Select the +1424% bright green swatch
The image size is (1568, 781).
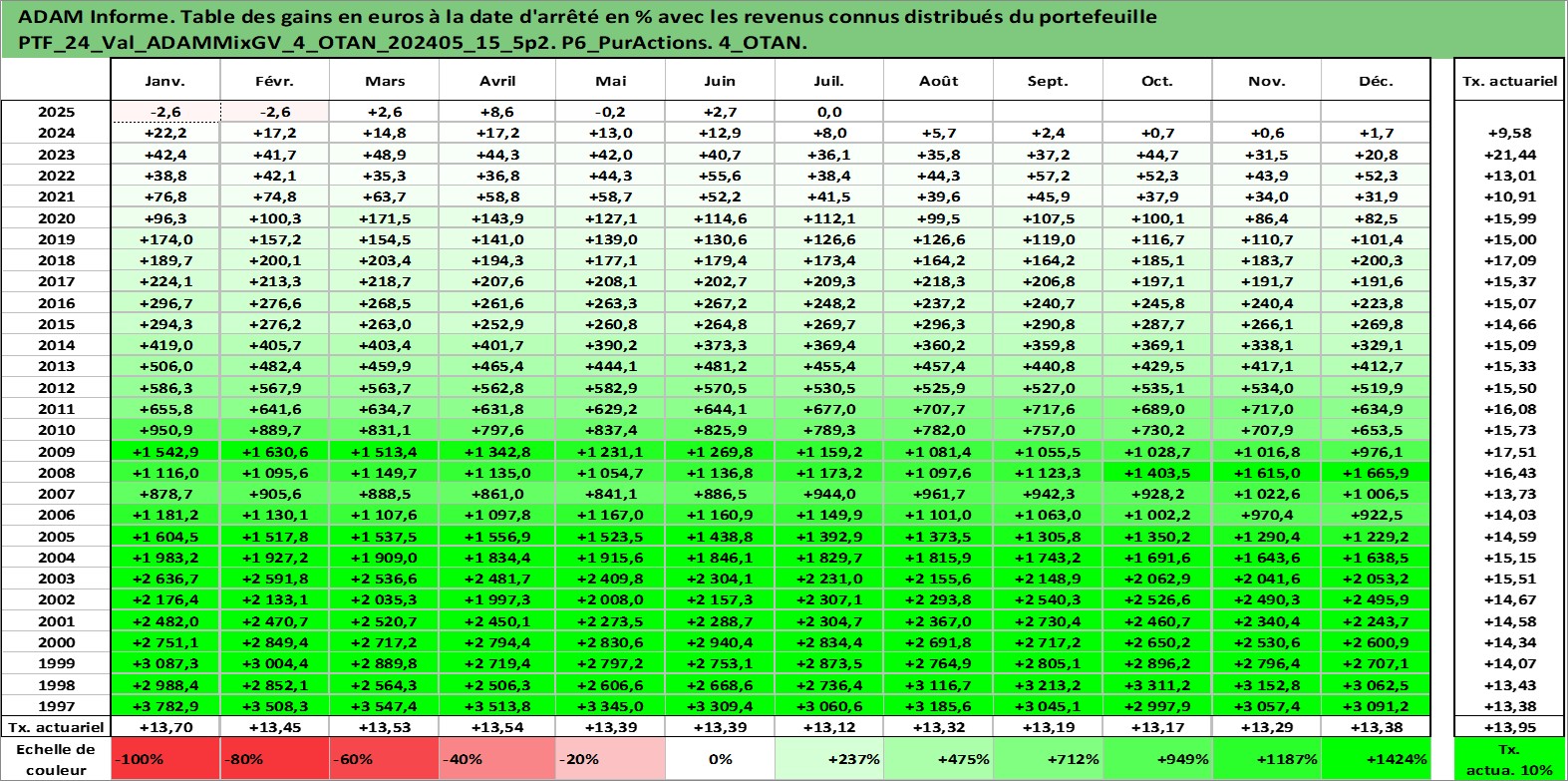1376,759
